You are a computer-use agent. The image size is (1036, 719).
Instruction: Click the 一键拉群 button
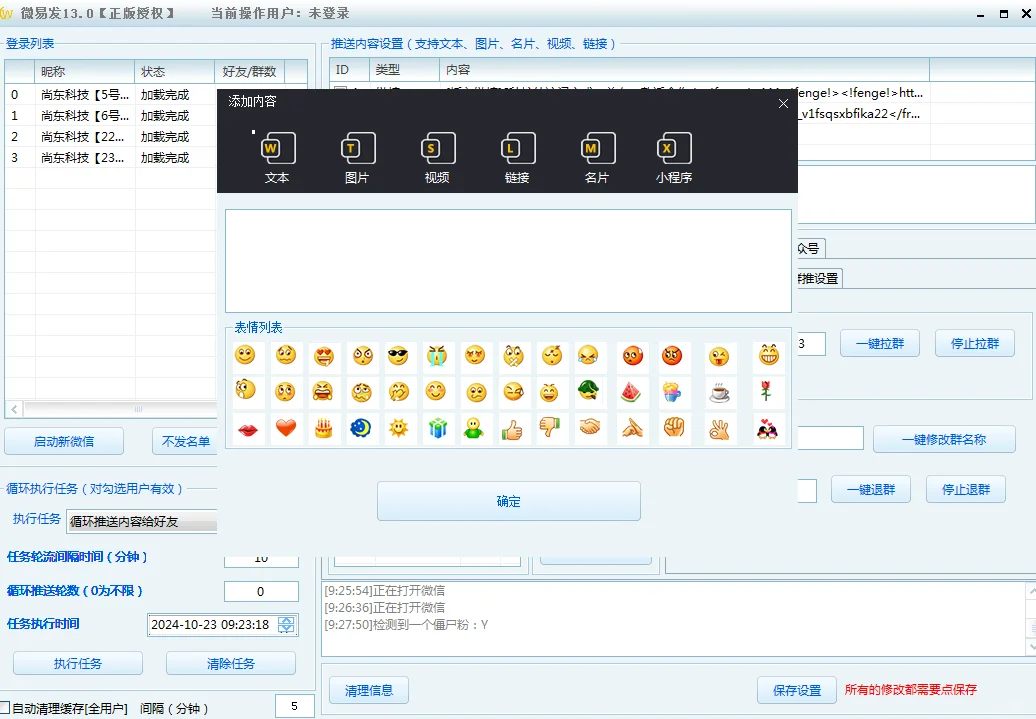[879, 344]
